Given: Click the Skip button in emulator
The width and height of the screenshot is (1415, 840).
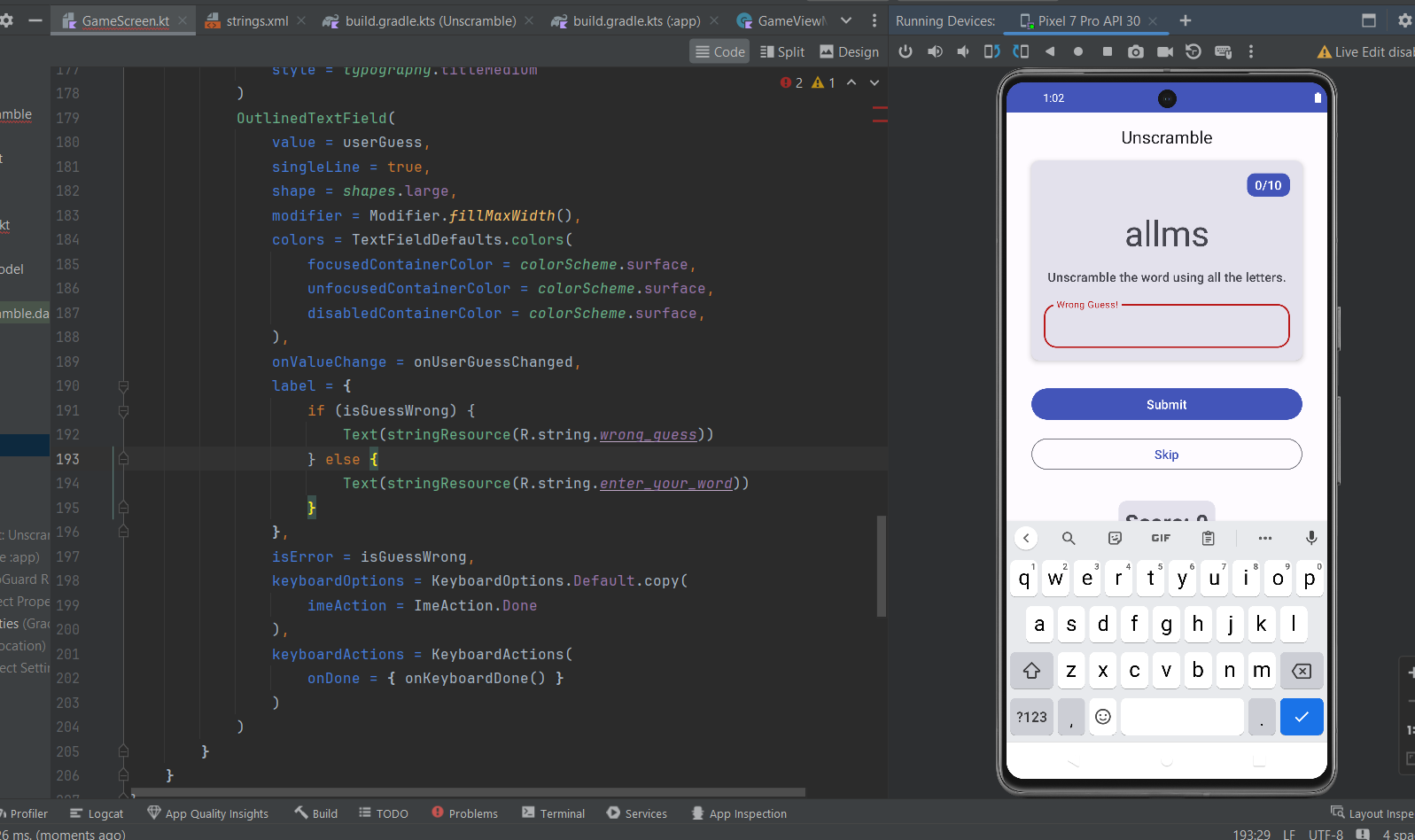Looking at the screenshot, I should coord(1166,455).
